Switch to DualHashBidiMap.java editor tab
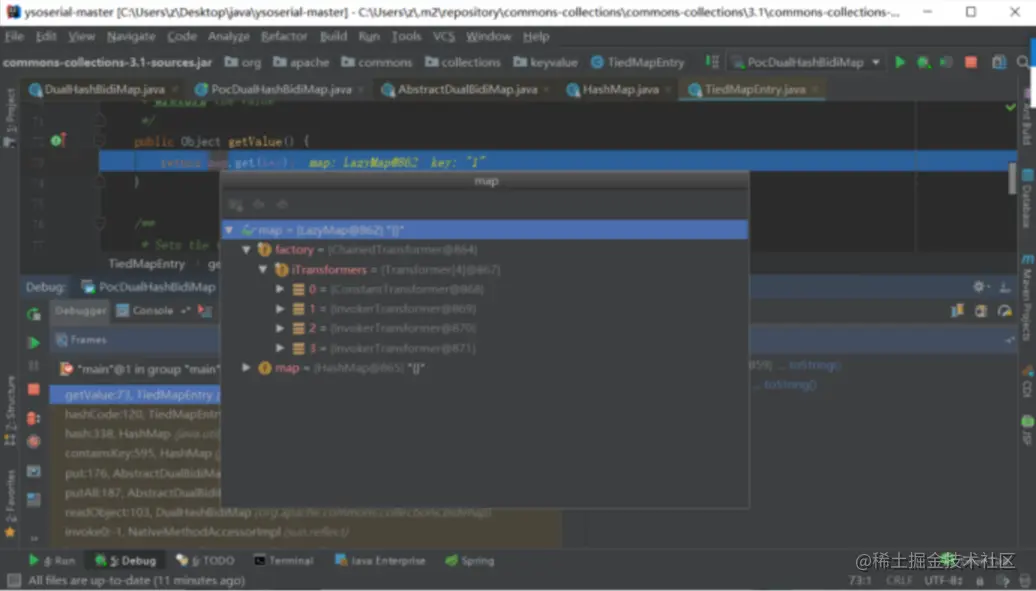Screen dimensions: 1036x591 104,89
